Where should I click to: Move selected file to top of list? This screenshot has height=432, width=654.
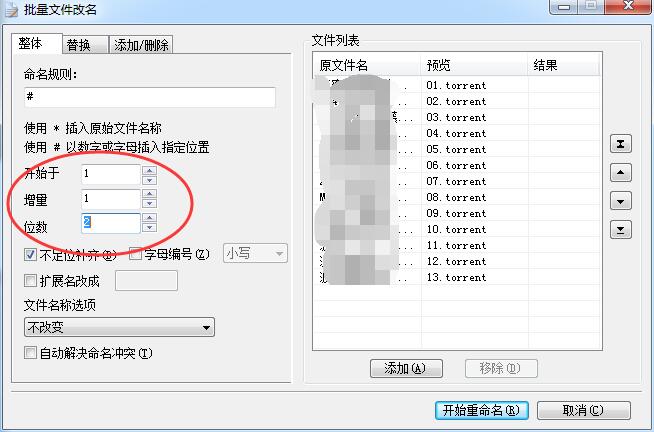[x=621, y=144]
